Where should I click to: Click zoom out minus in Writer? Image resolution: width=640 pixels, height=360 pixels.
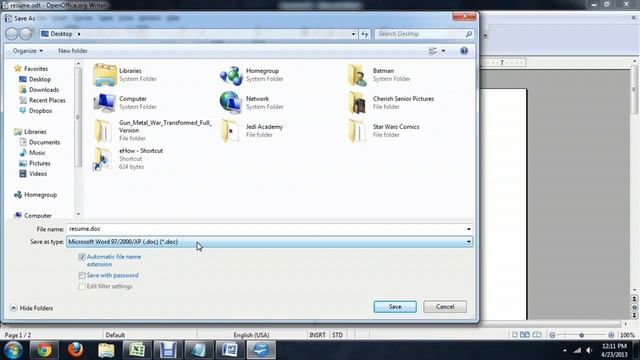click(552, 335)
